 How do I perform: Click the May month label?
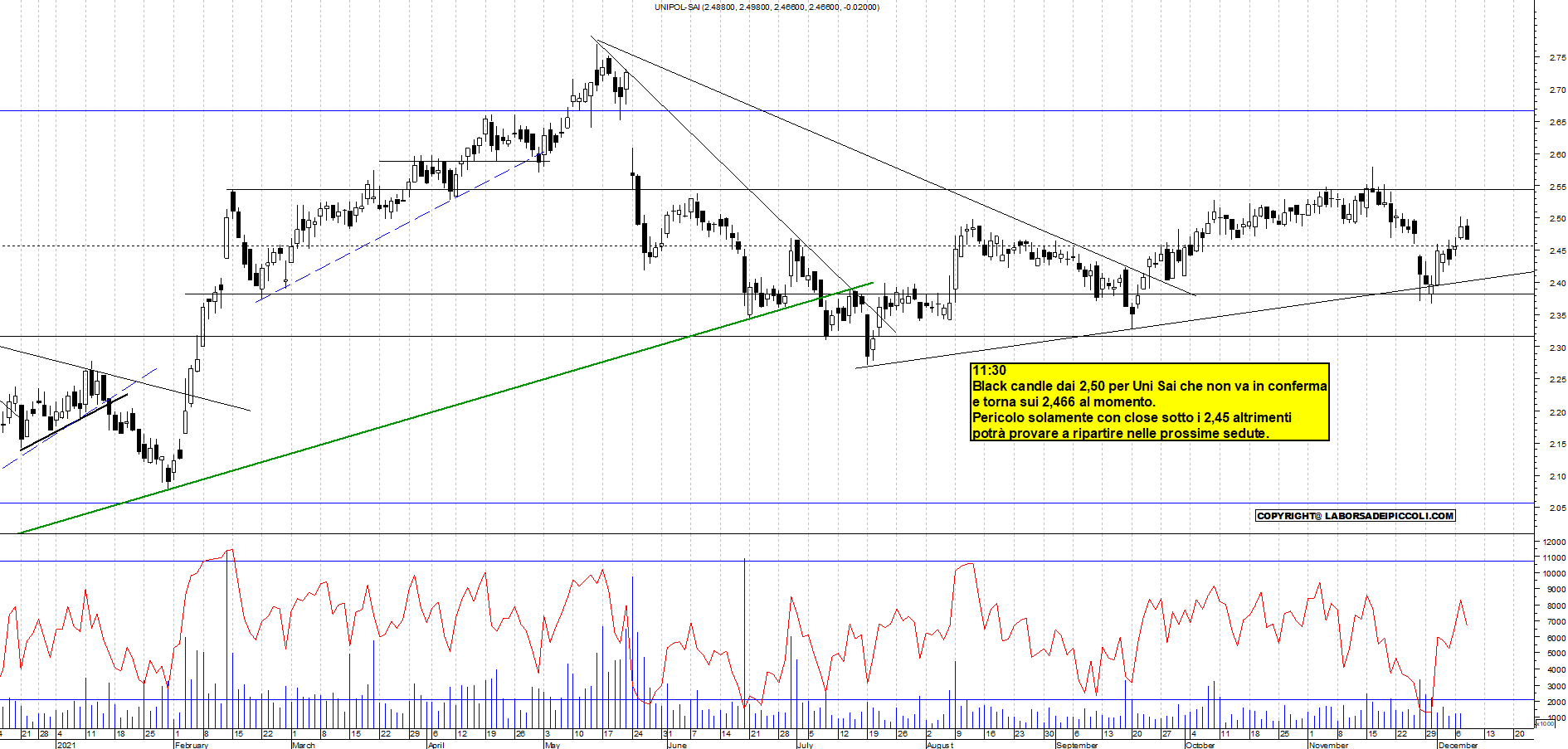click(553, 745)
